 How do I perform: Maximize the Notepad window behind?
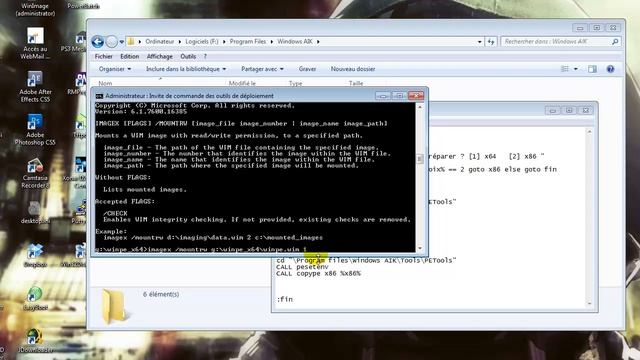(569, 110)
